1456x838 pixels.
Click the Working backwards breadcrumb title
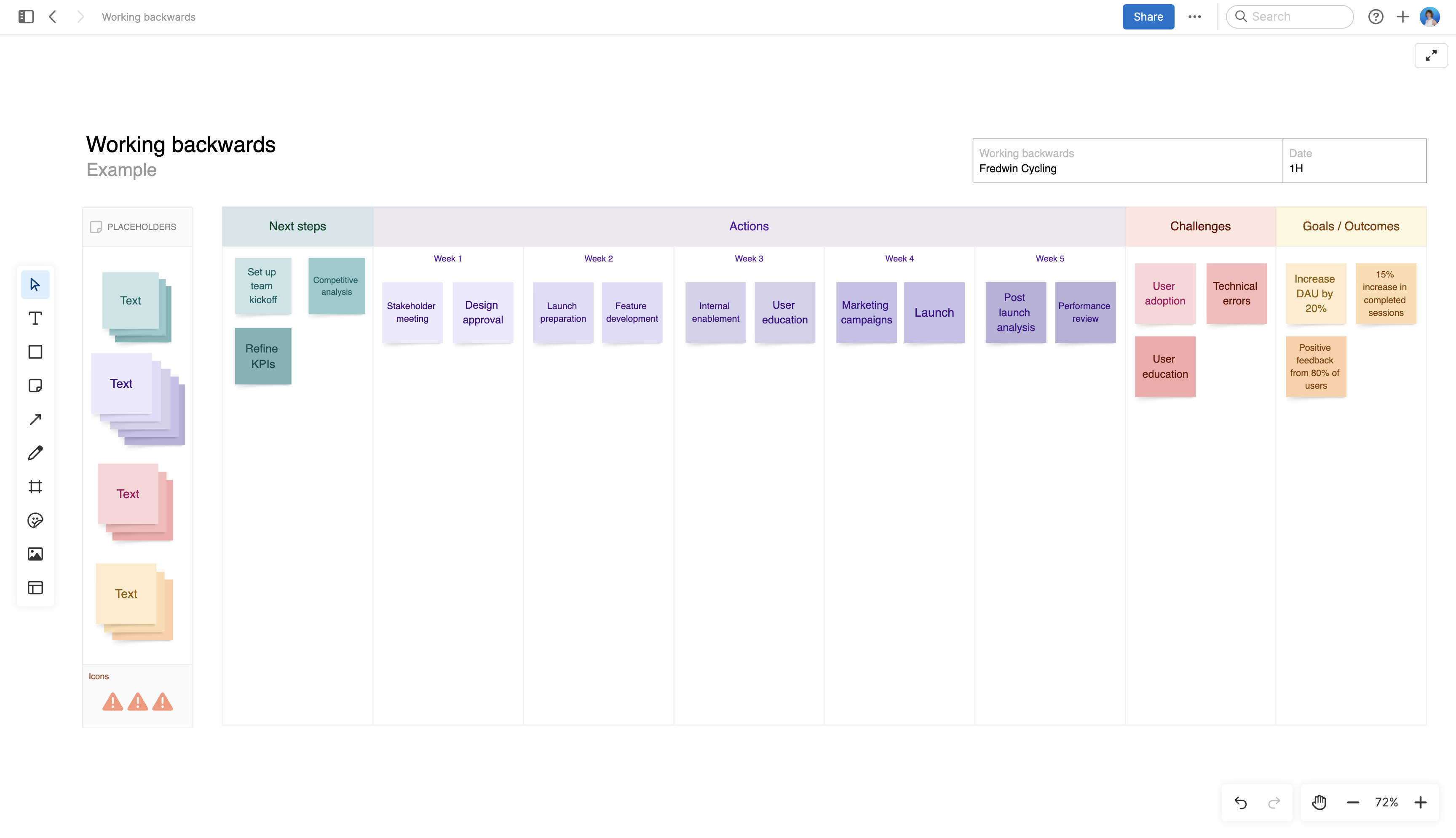click(149, 17)
